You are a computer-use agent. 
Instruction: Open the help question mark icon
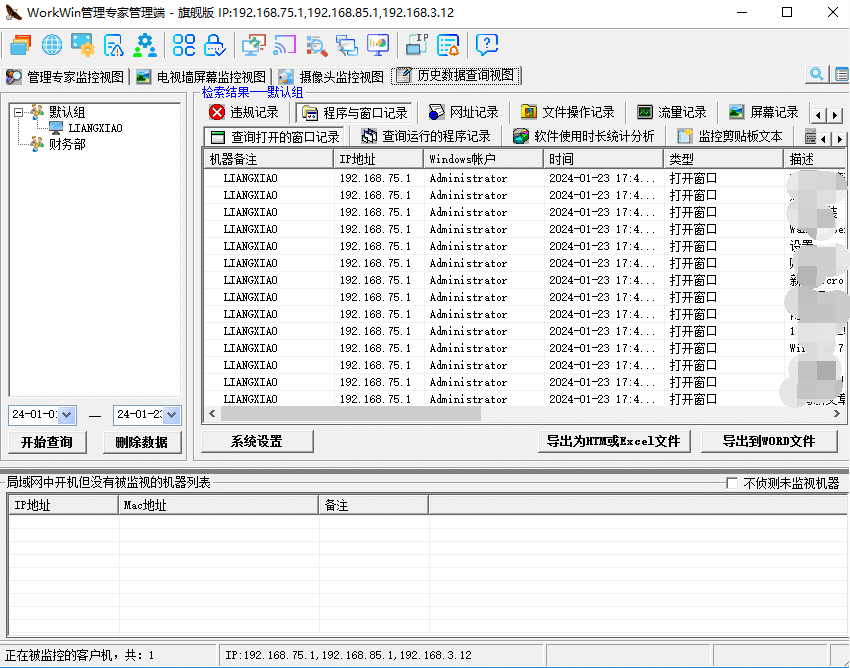(x=487, y=45)
